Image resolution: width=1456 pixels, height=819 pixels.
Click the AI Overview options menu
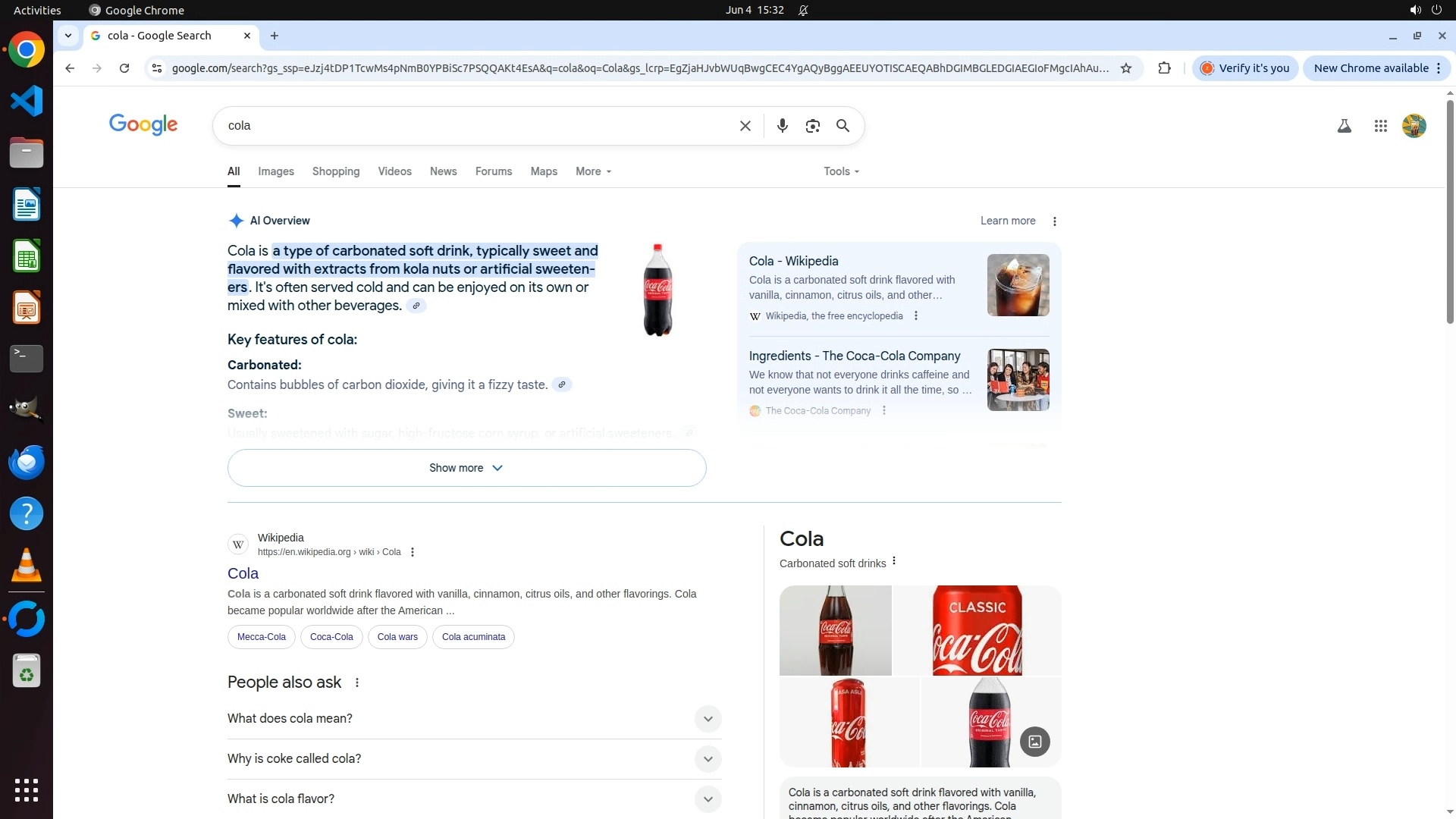click(1054, 221)
